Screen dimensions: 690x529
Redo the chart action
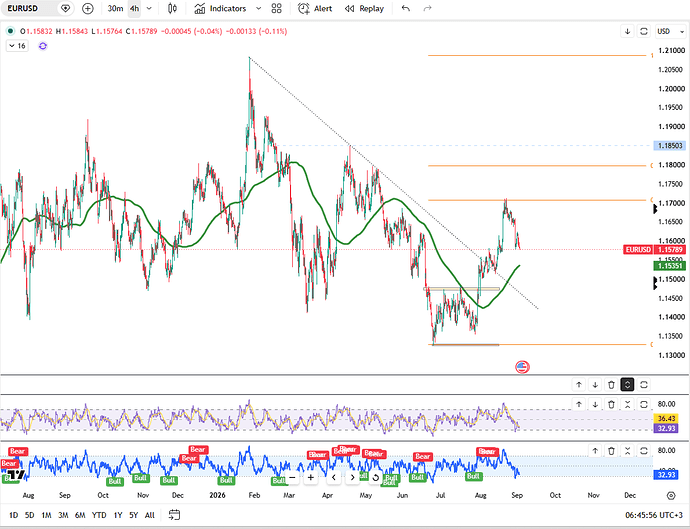(427, 8)
